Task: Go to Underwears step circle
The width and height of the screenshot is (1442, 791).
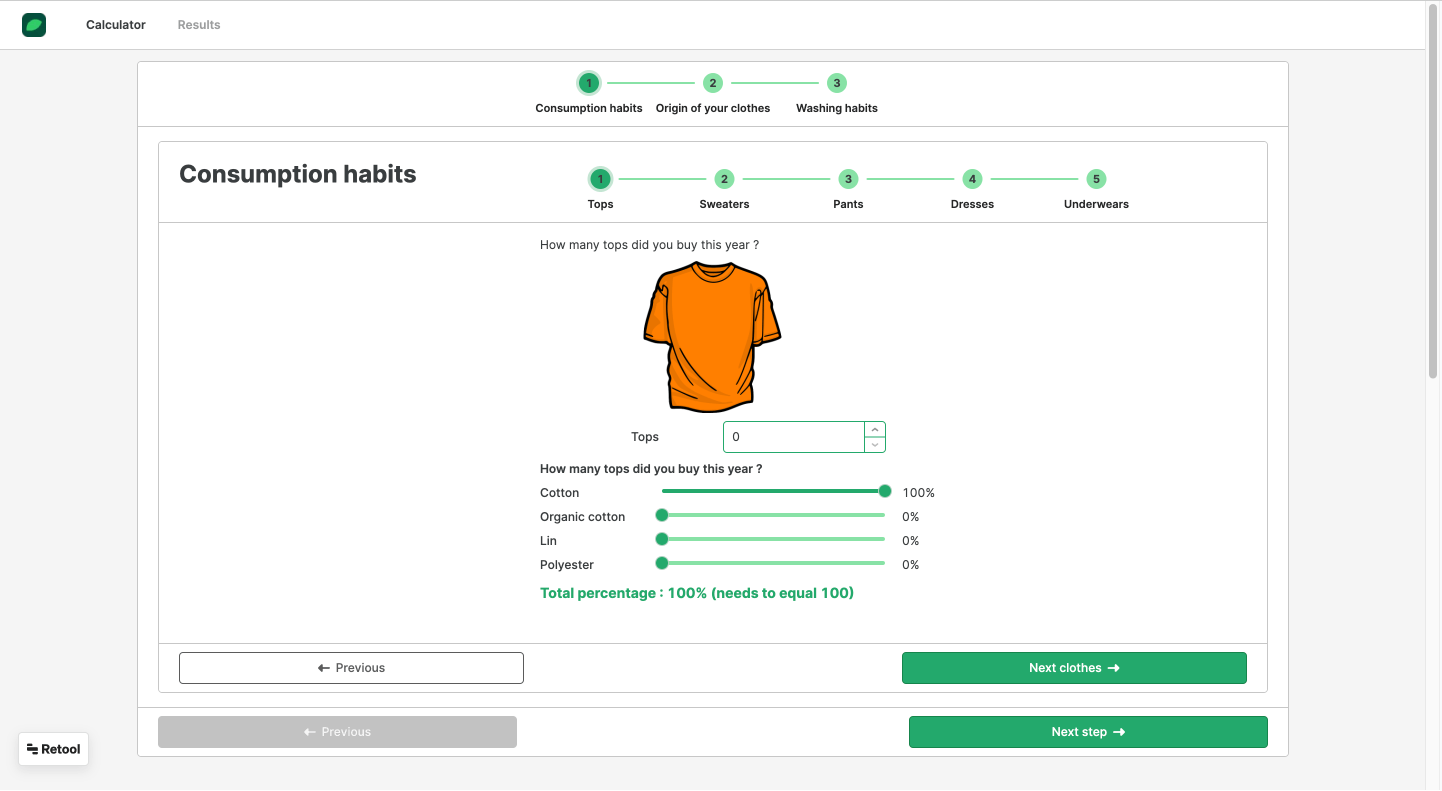Action: click(1096, 179)
